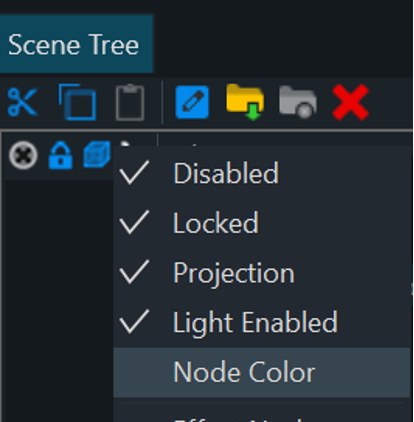Screen dimensions: 414x422
Task: Switch to the Scene Tree tab
Action: pos(74,44)
